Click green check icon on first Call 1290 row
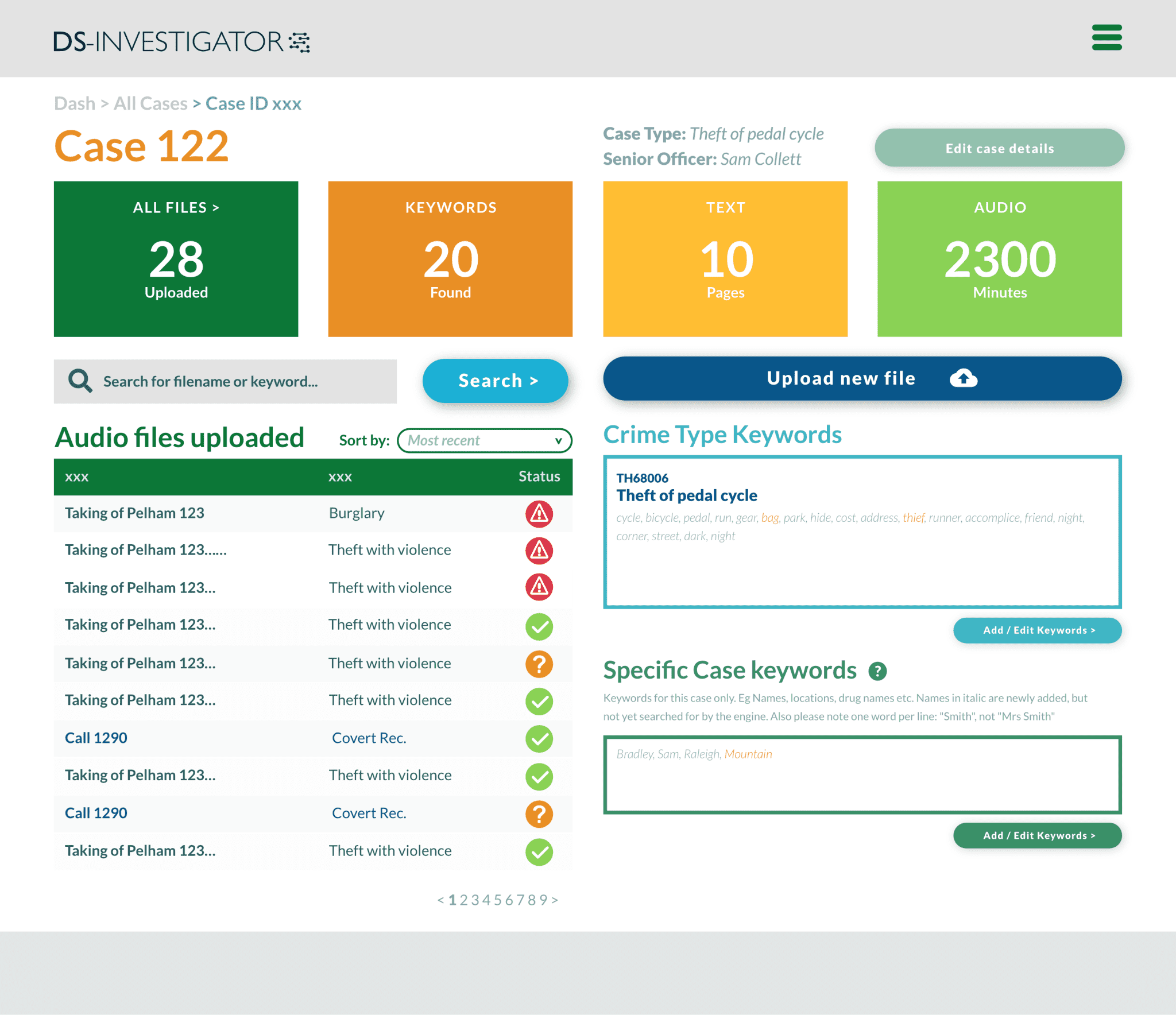 [x=539, y=739]
